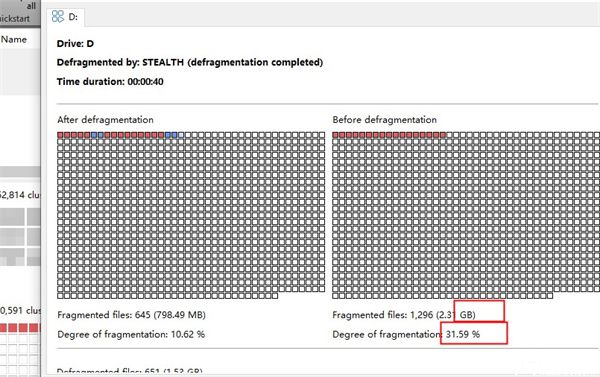The width and height of the screenshot is (600, 377).
Task: Click the Degree of fragmentation: 10.62 % line
Action: (x=131, y=335)
